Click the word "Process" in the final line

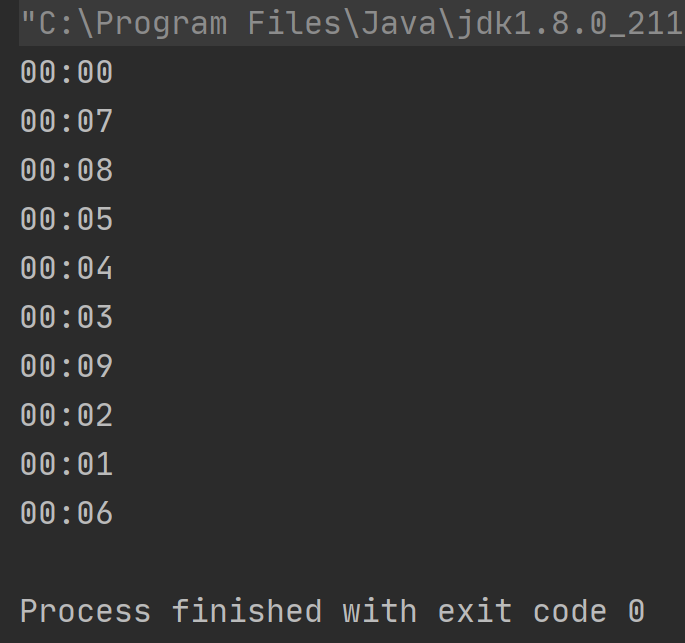86,611
